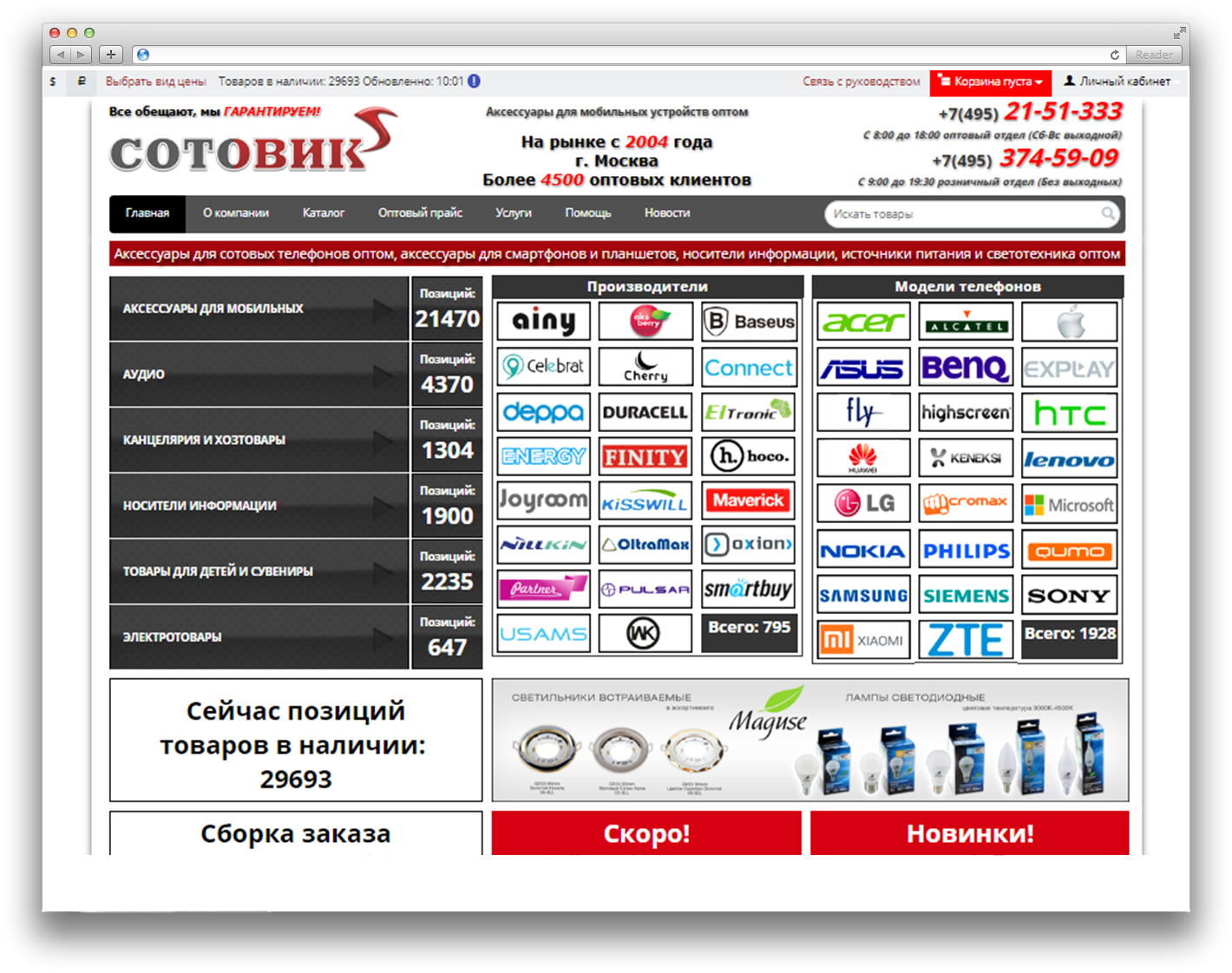Screen dimensions: 1232x973
Task: Open the Finity brand tile
Action: pyautogui.click(x=646, y=456)
